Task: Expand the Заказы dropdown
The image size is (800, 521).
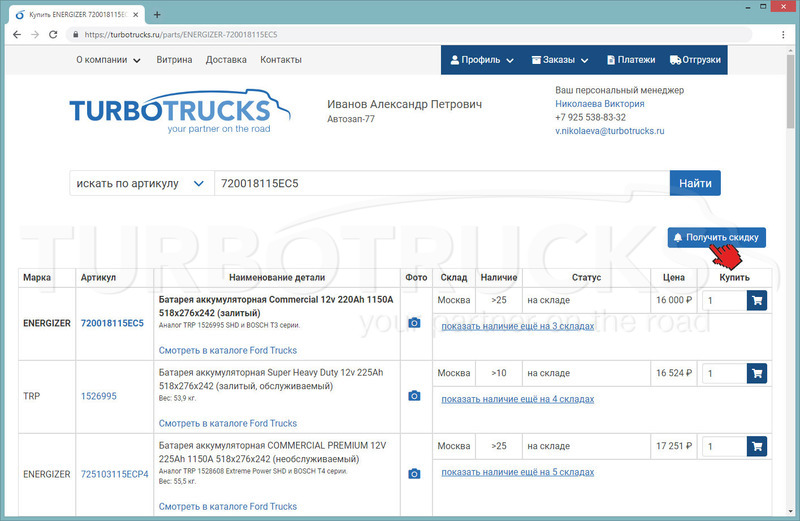Action: coord(560,60)
